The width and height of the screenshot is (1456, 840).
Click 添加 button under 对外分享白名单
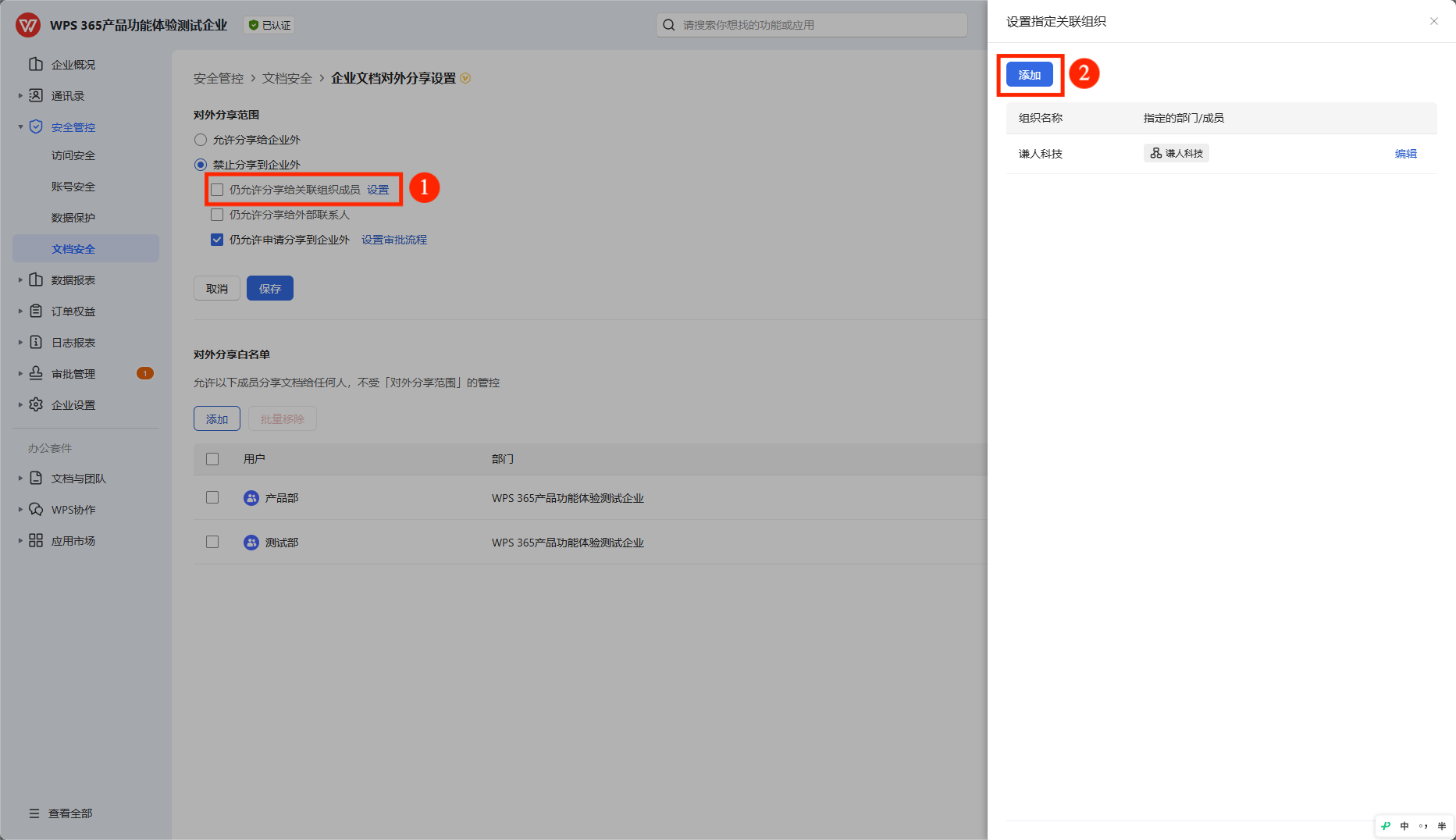[x=217, y=418]
